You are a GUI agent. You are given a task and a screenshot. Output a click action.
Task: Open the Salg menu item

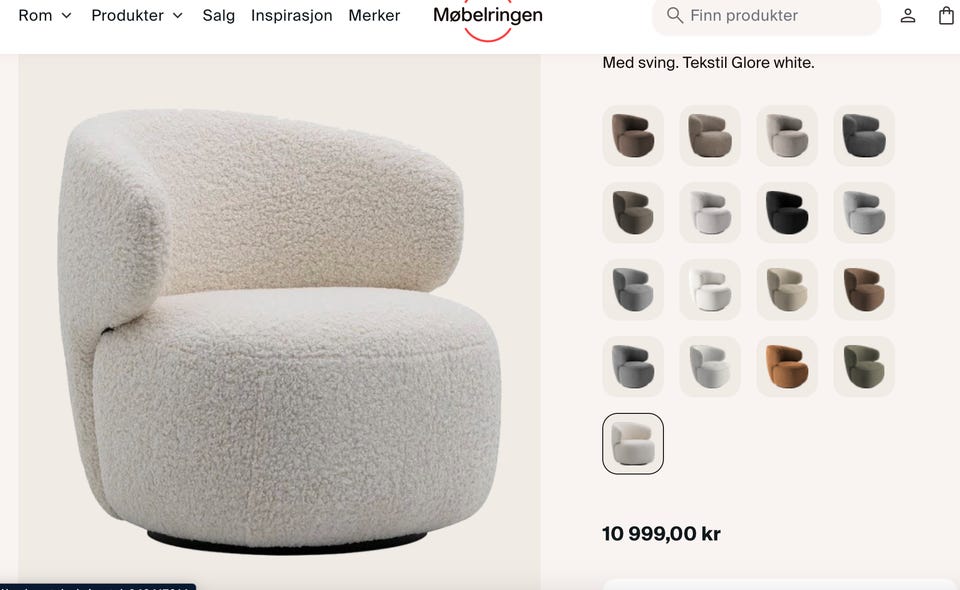coord(219,15)
